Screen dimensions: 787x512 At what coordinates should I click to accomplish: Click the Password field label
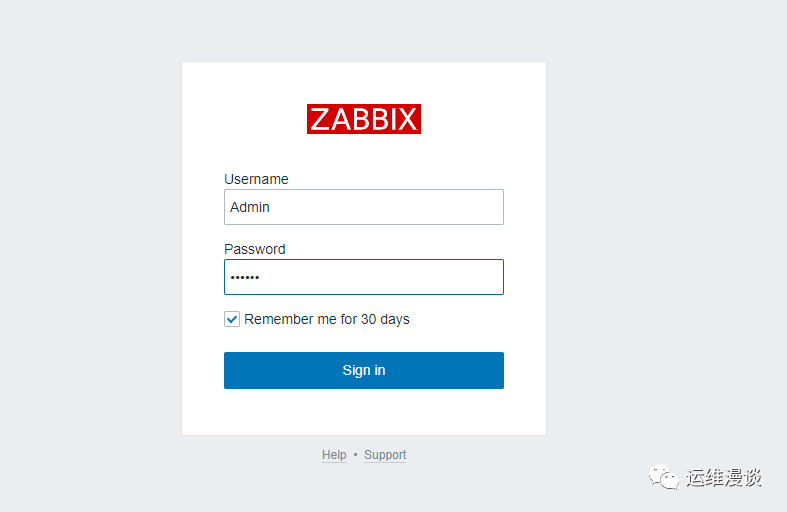click(x=254, y=249)
